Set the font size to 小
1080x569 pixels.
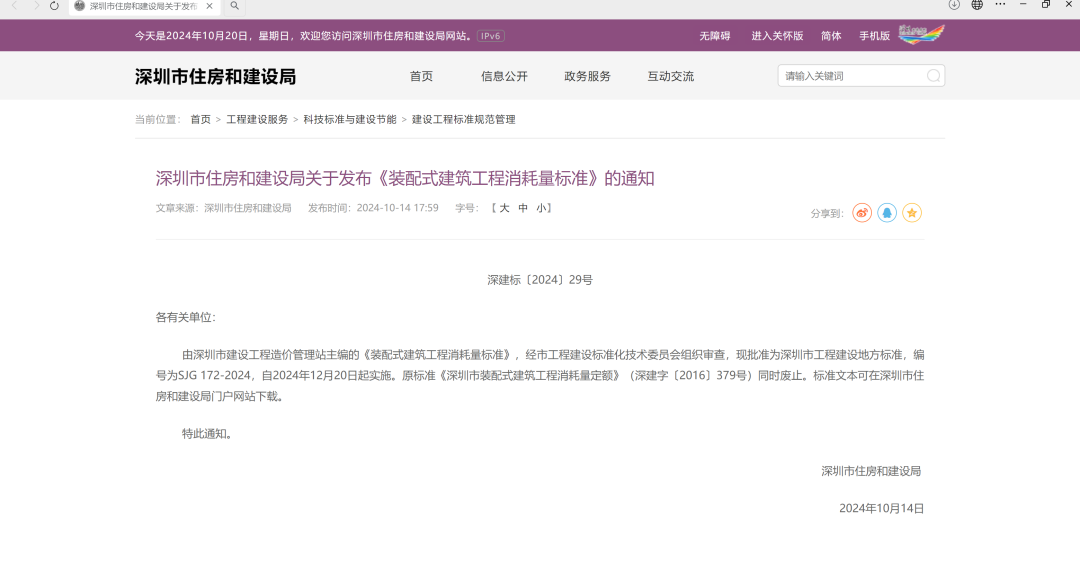tap(541, 208)
